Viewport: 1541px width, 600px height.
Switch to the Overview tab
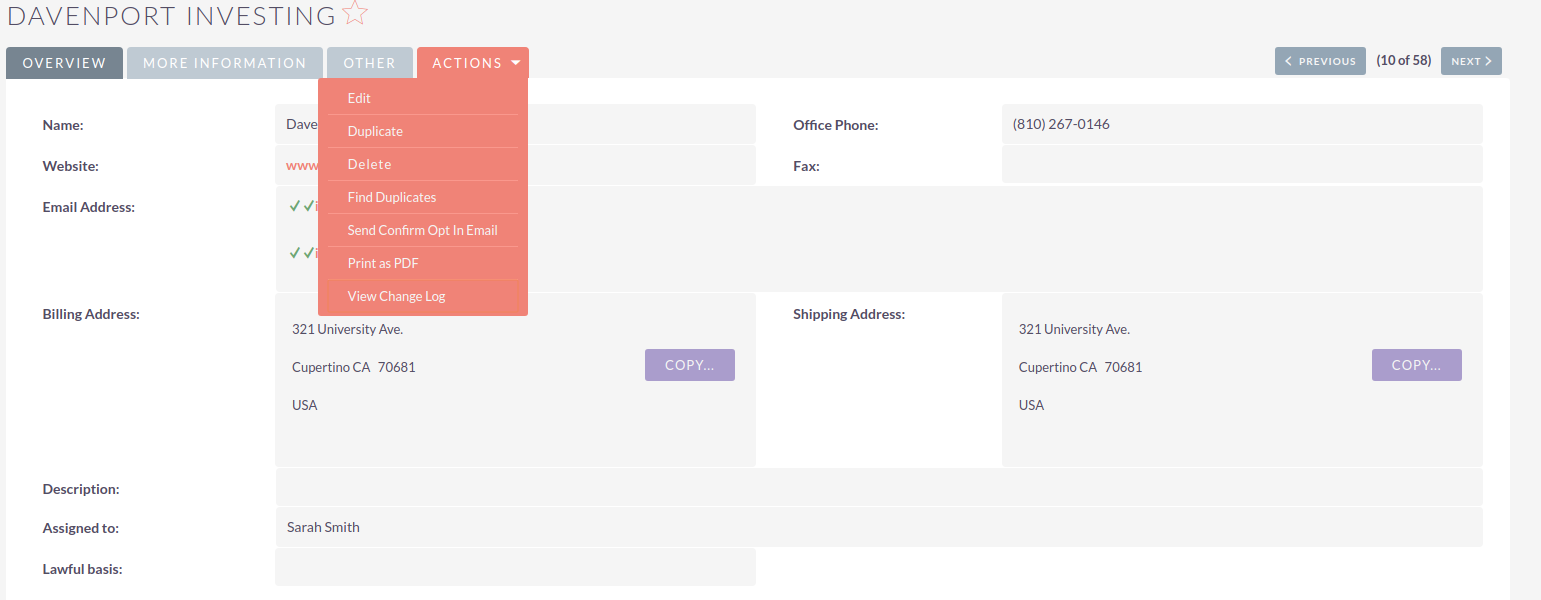[64, 63]
